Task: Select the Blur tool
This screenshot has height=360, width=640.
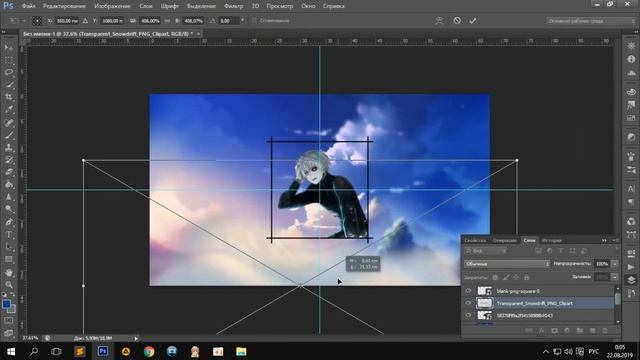Action: (9, 197)
